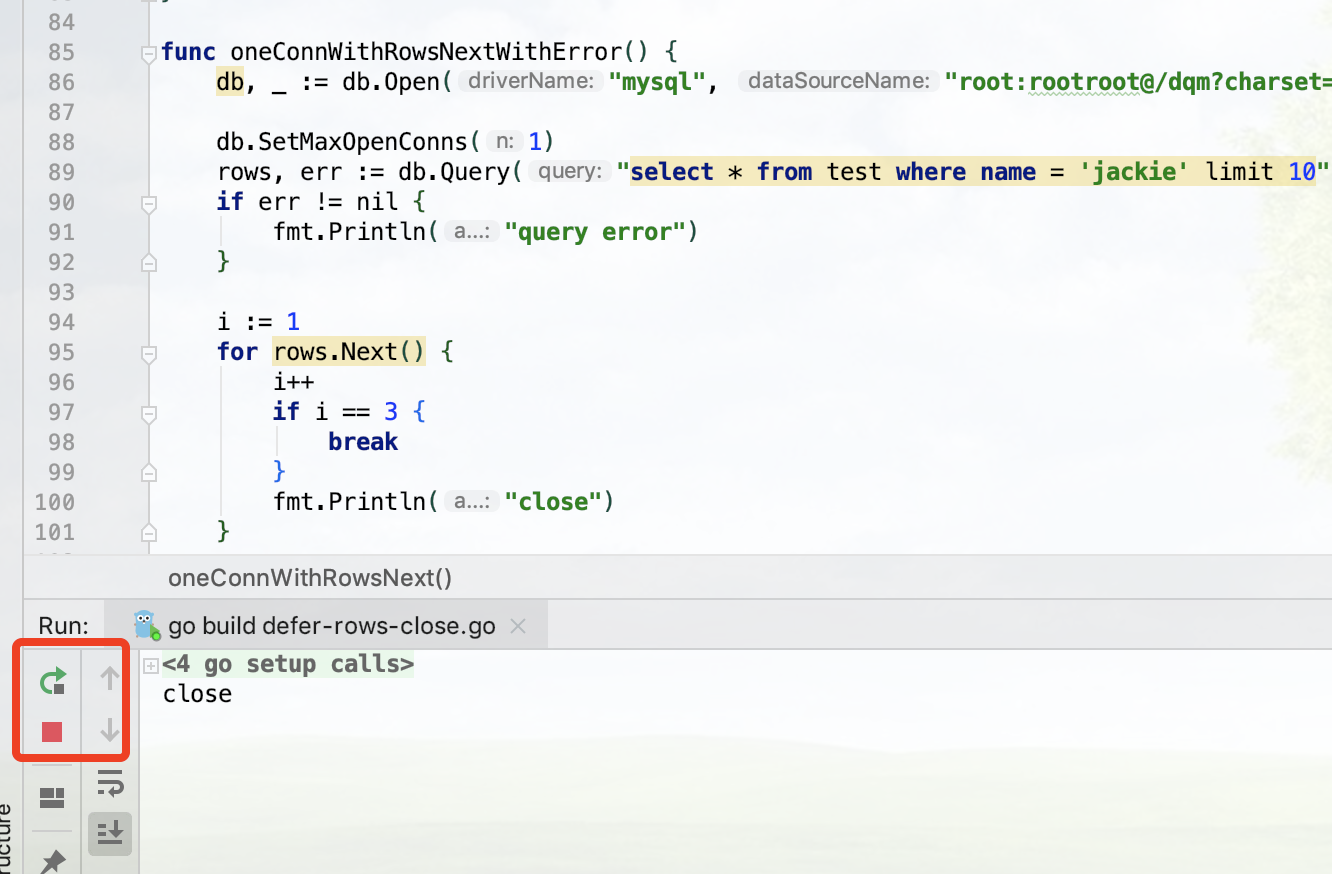Viewport: 1332px width, 874px height.
Task: Expand the <4 go setup calls> fold
Action: click(150, 665)
